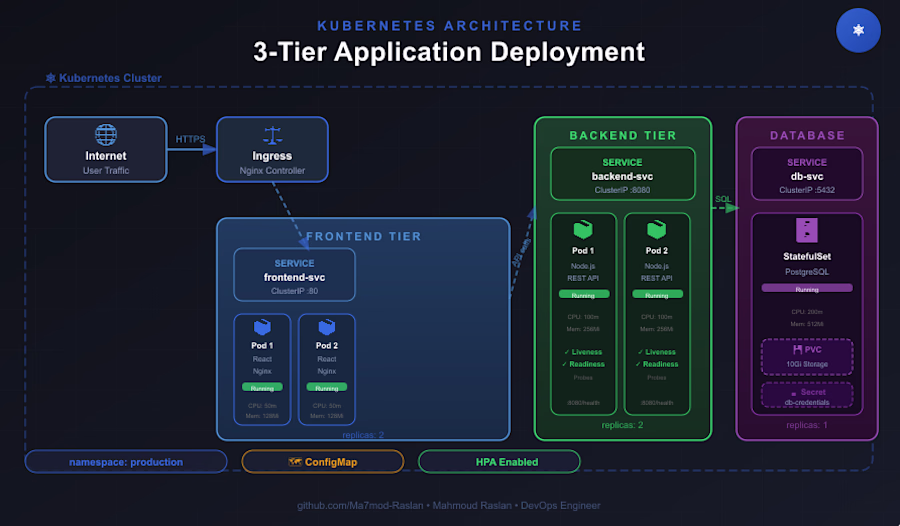The width and height of the screenshot is (900, 526).
Task: Click the backend-svc service name
Action: pos(622,176)
